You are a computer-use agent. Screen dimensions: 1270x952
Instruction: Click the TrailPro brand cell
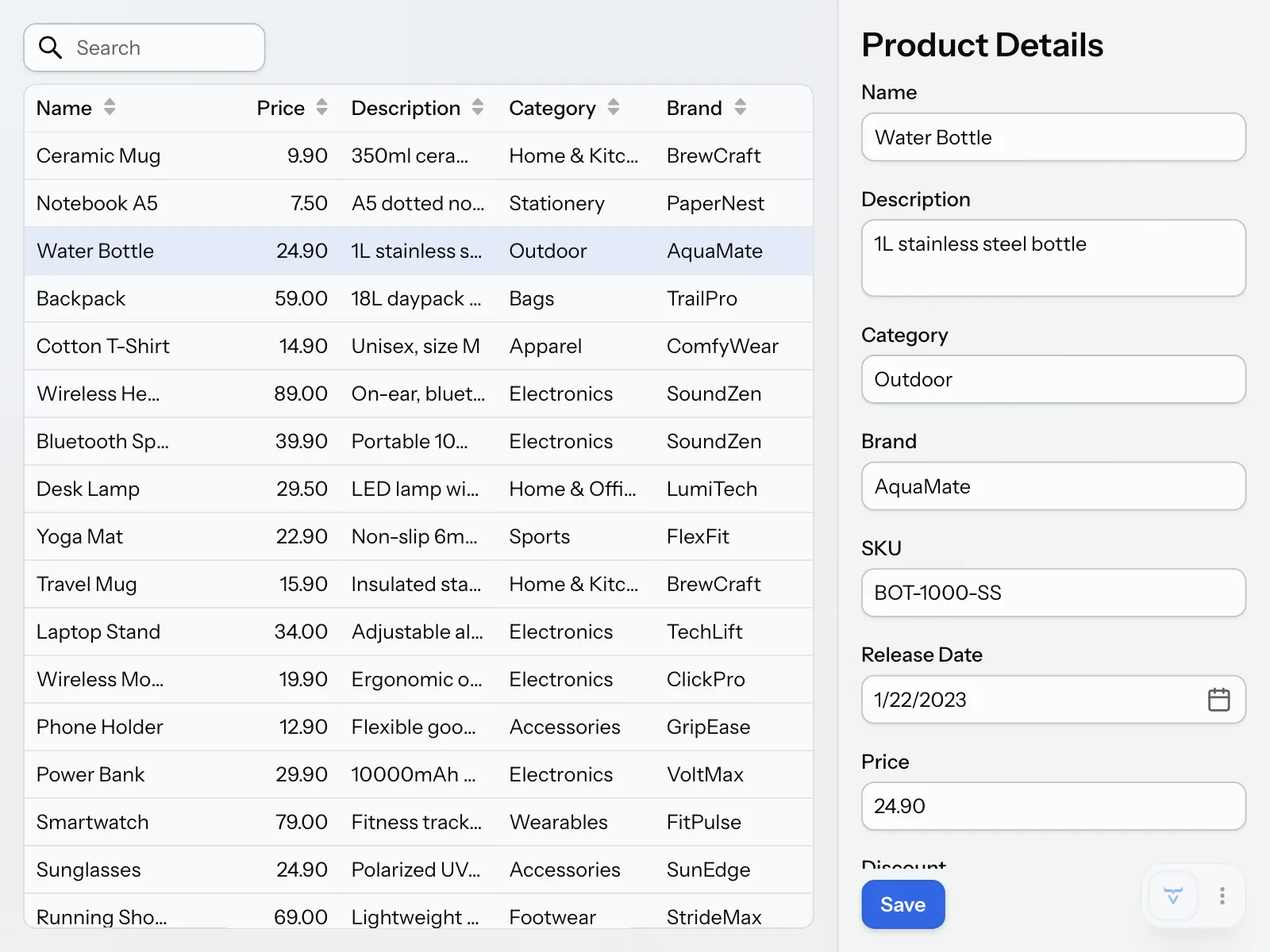[702, 298]
